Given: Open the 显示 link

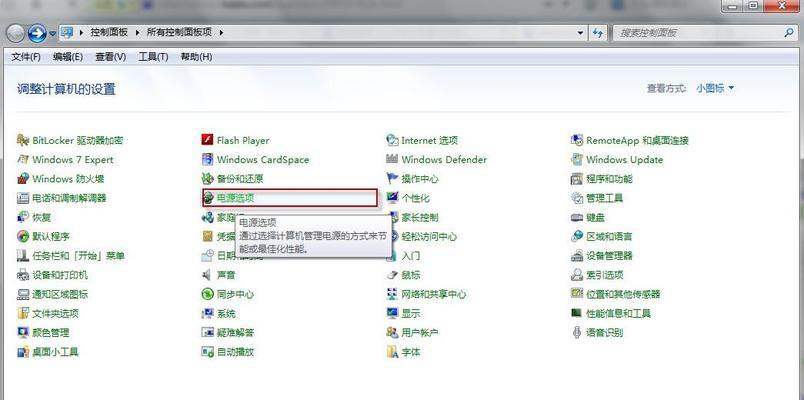Looking at the screenshot, I should [411, 313].
